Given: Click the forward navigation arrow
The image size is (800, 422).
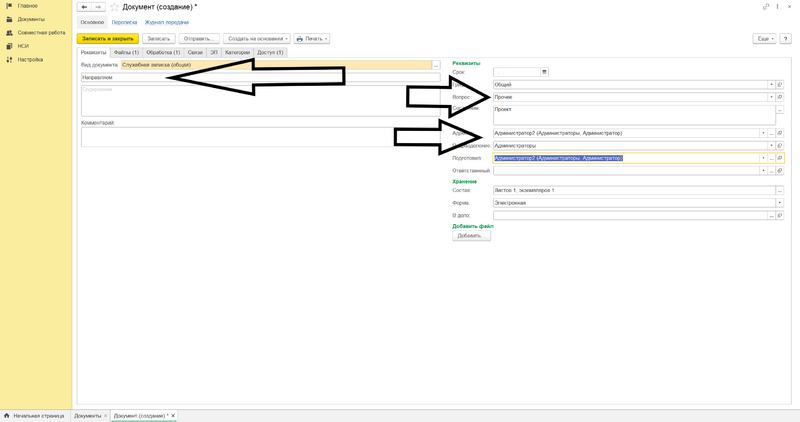Looking at the screenshot, I should tap(98, 7).
